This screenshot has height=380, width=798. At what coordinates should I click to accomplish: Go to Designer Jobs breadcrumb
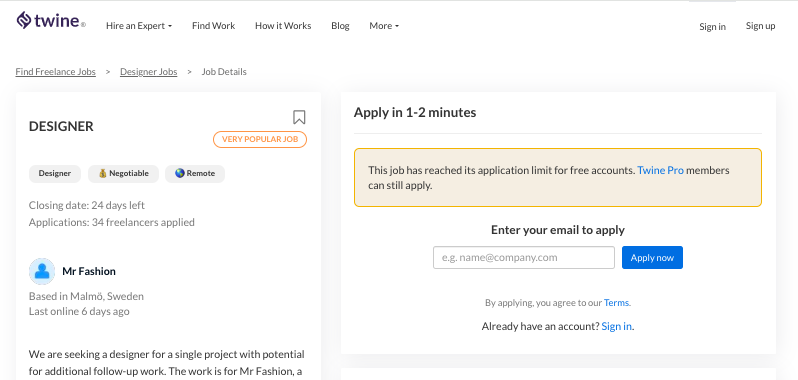tap(149, 72)
